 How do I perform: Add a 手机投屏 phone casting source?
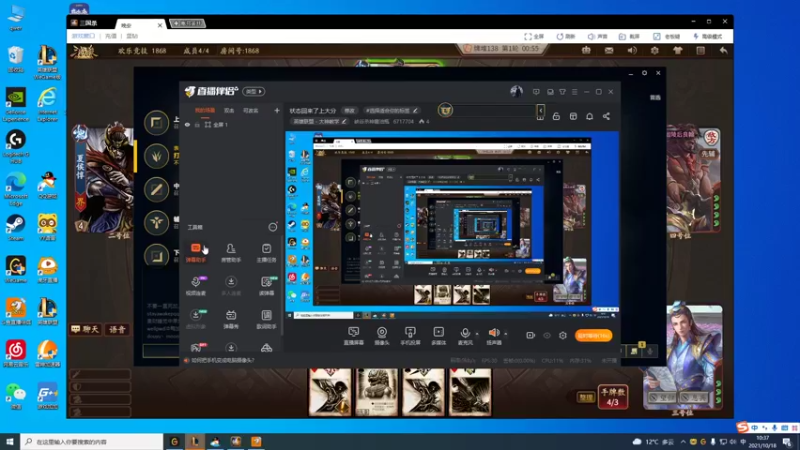pyautogui.click(x=410, y=336)
